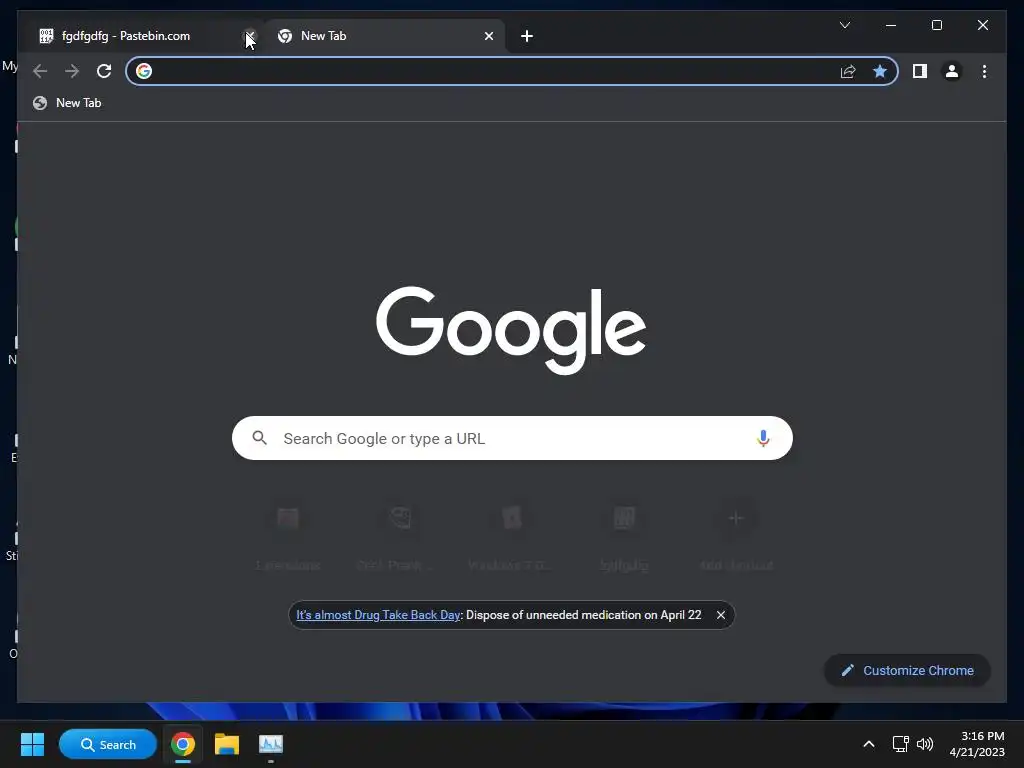Show the Chrome side panel
1024x768 pixels.
point(920,71)
